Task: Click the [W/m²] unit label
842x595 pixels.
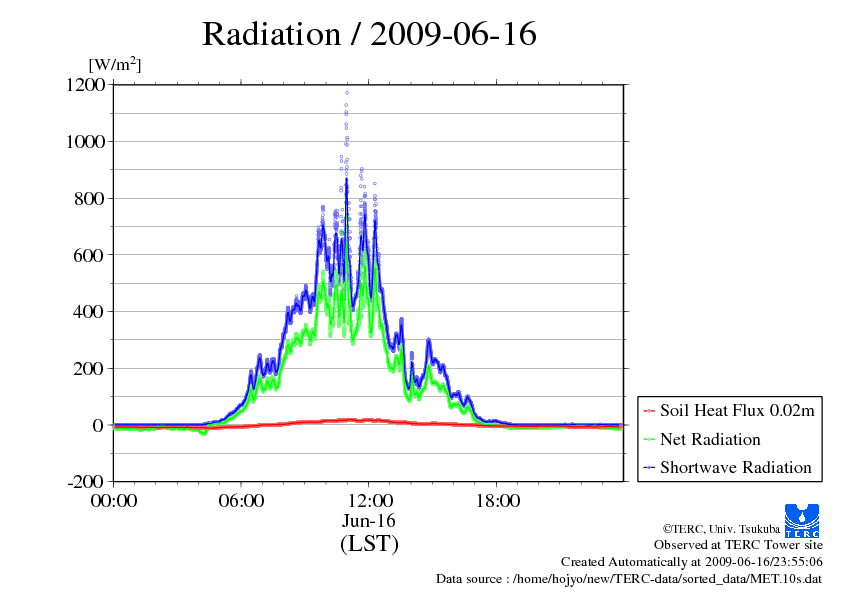Action: [x=115, y=64]
